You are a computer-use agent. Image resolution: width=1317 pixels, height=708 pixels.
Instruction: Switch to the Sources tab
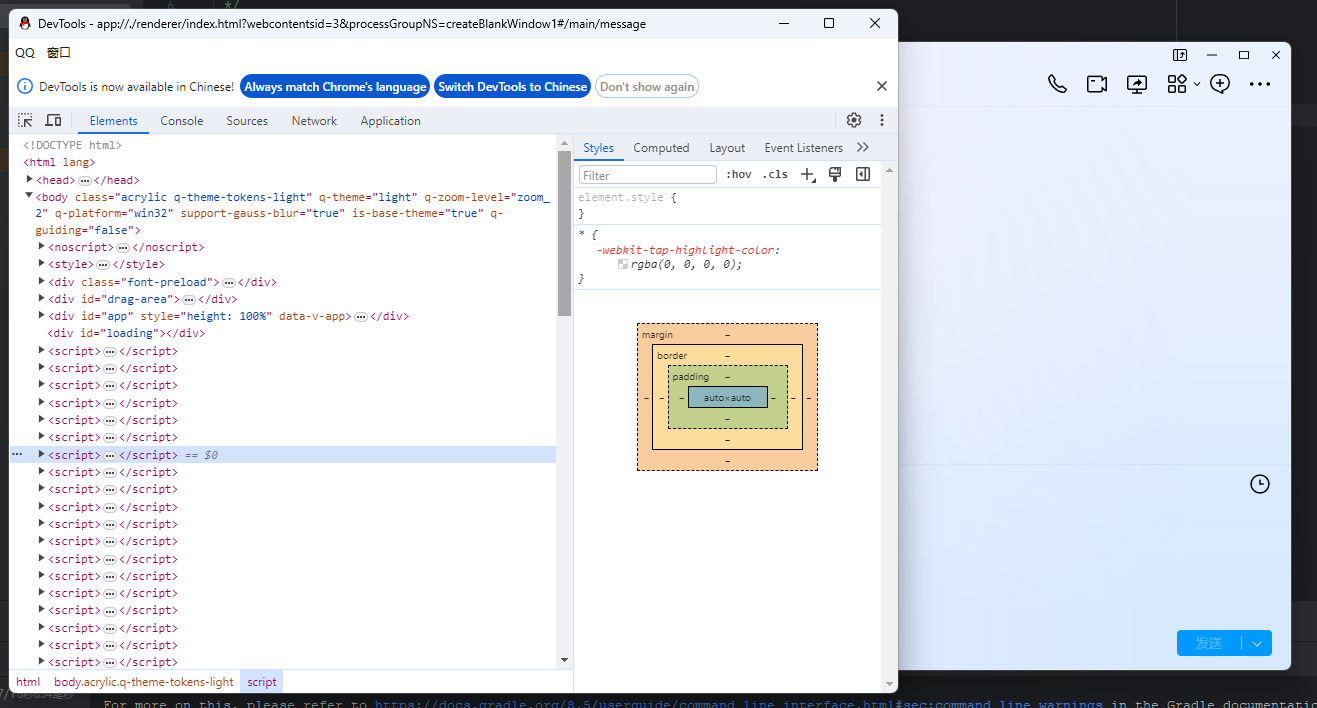[x=247, y=120]
